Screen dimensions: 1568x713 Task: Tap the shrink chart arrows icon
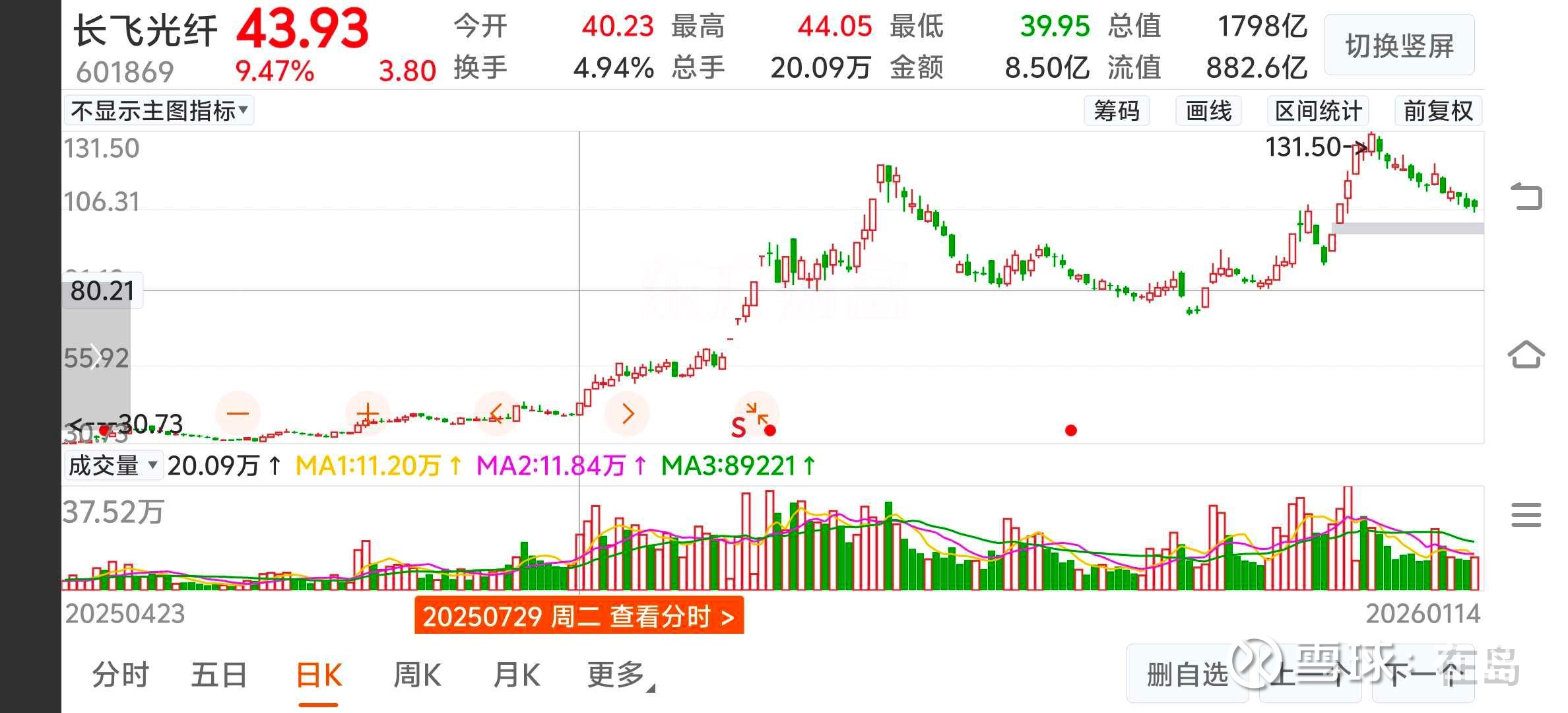click(x=758, y=413)
